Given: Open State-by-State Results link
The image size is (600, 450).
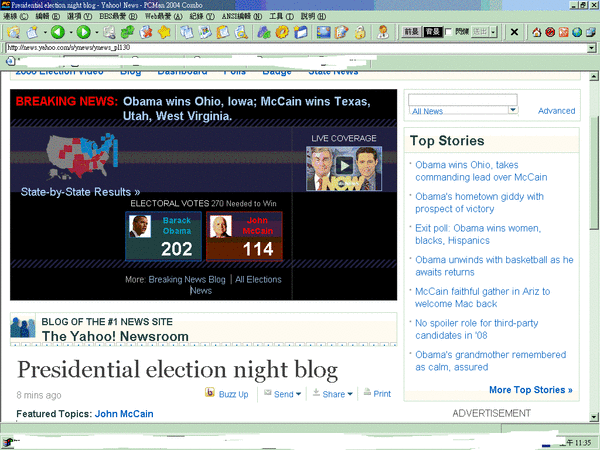Looking at the screenshot, I should (x=80, y=192).
